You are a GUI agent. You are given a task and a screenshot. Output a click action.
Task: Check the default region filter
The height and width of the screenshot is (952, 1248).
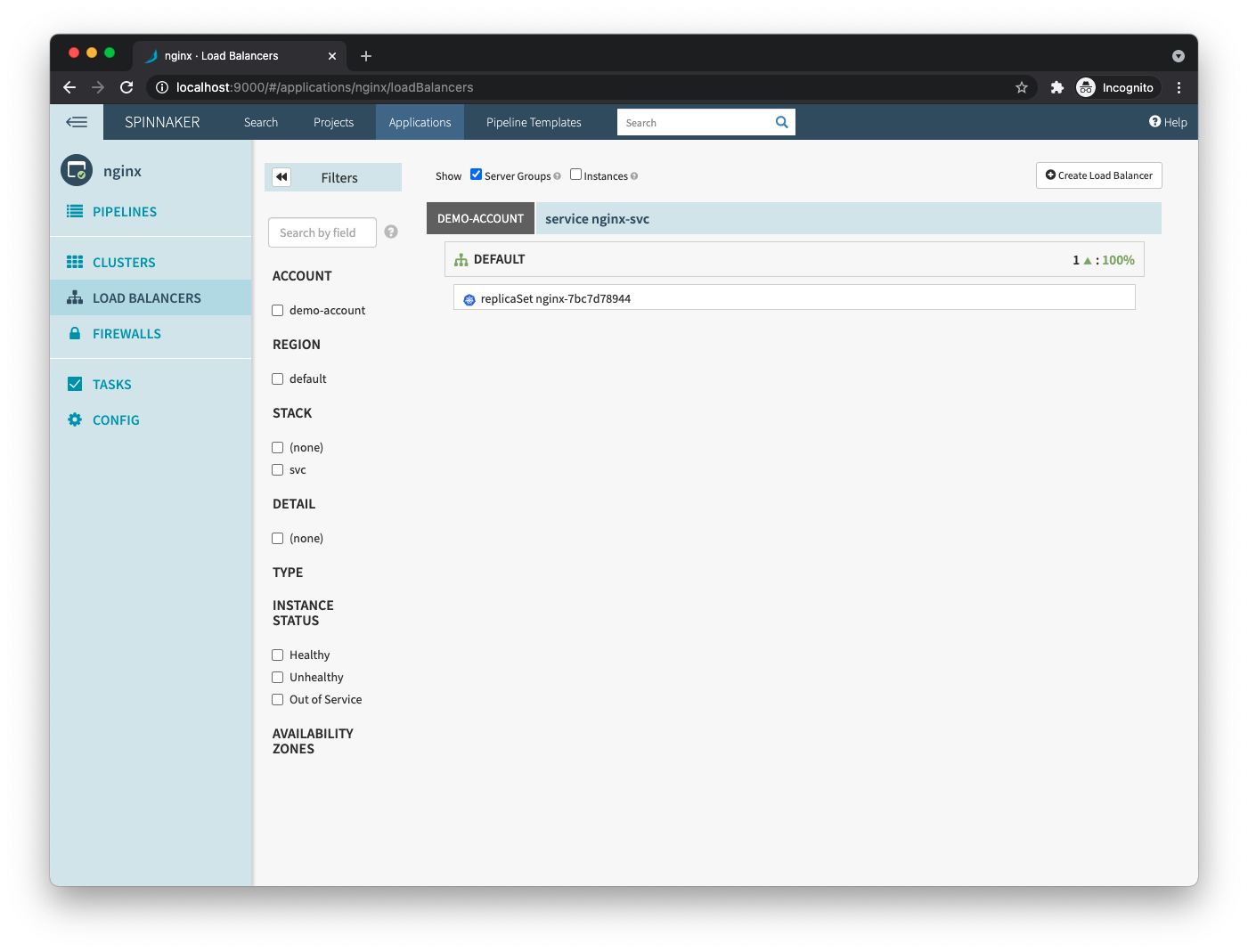[x=278, y=379]
